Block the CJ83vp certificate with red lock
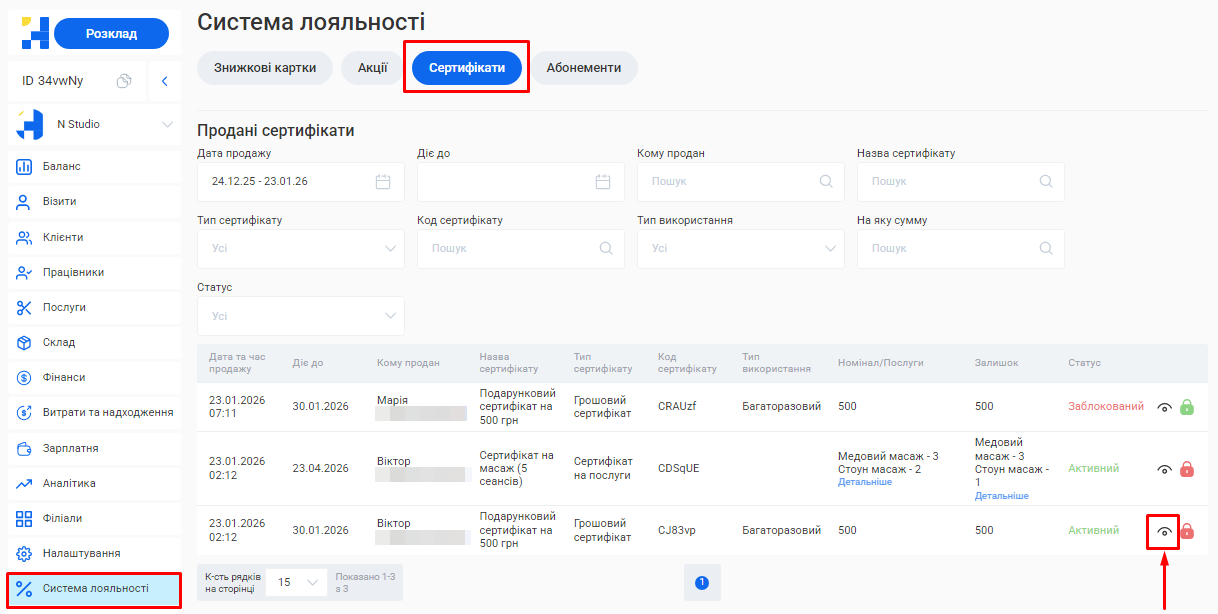Viewport: 1218px width, 614px height. (x=1187, y=531)
